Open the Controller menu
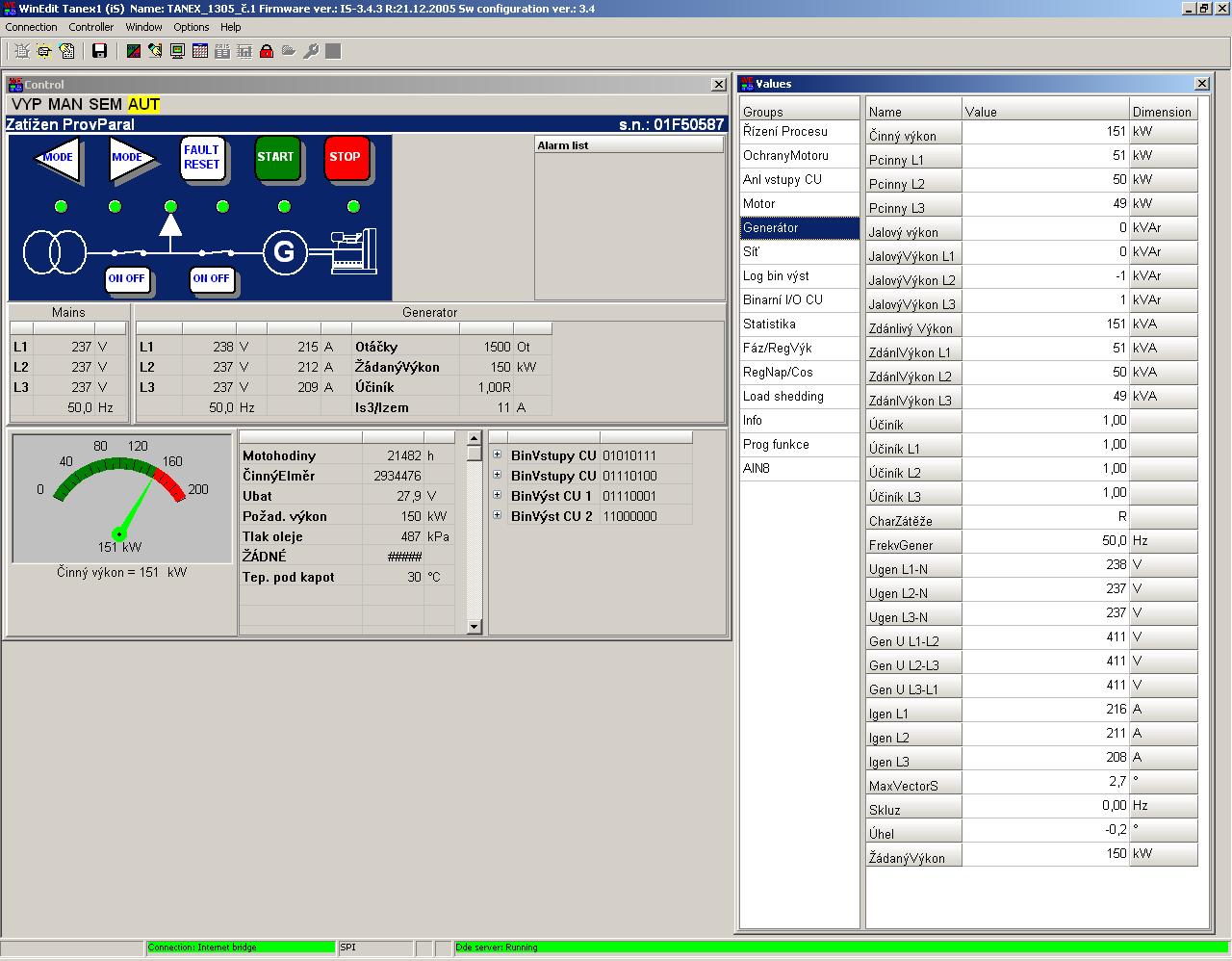1232x961 pixels. click(x=90, y=27)
